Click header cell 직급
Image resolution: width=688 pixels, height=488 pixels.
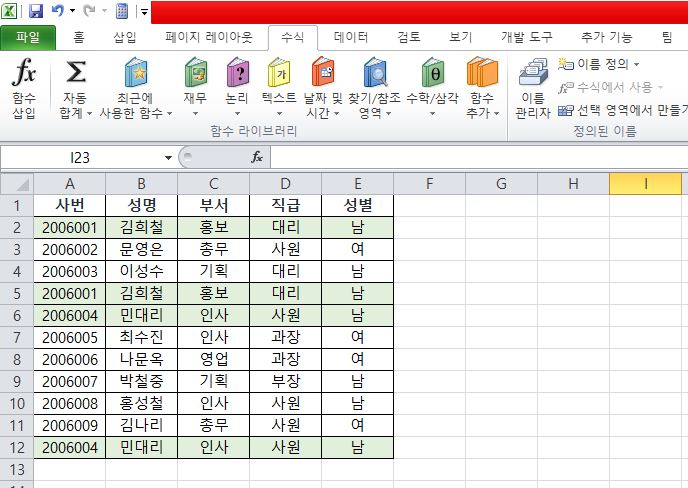286,205
